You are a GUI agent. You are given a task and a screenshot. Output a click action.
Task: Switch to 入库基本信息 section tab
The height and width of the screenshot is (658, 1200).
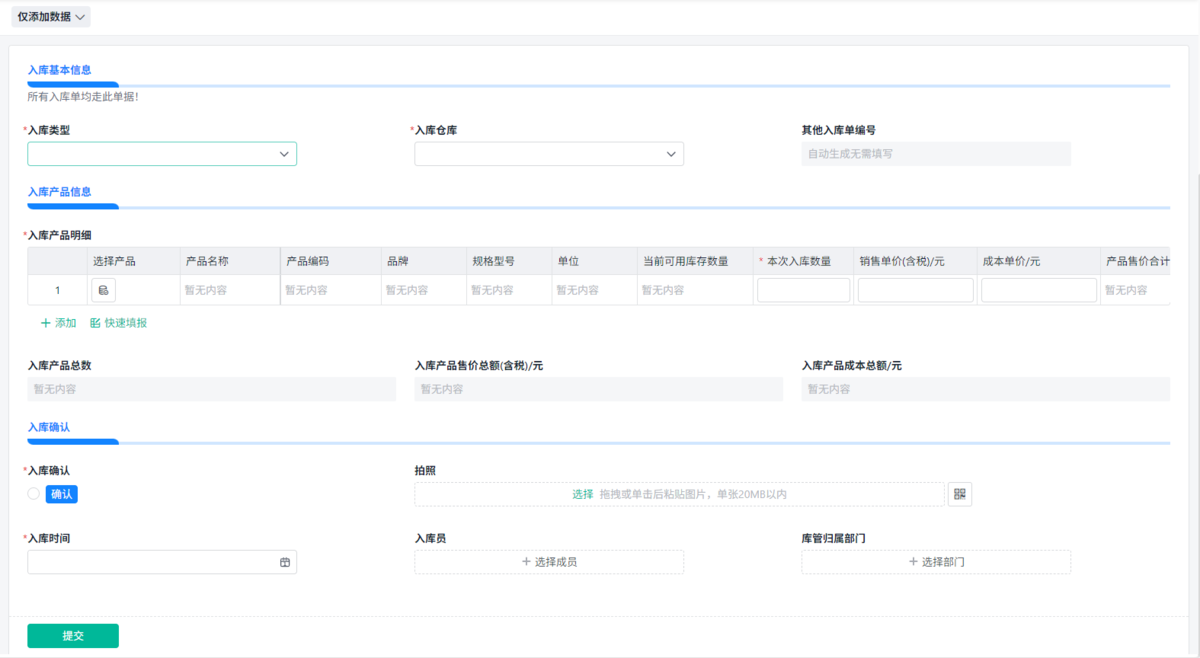click(60, 70)
